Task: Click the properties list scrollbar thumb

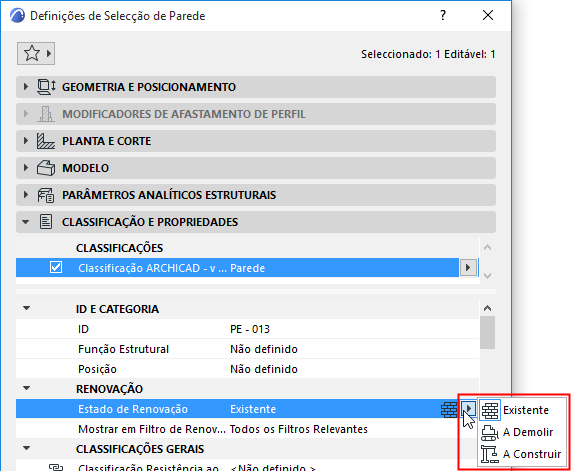Action: point(487,333)
